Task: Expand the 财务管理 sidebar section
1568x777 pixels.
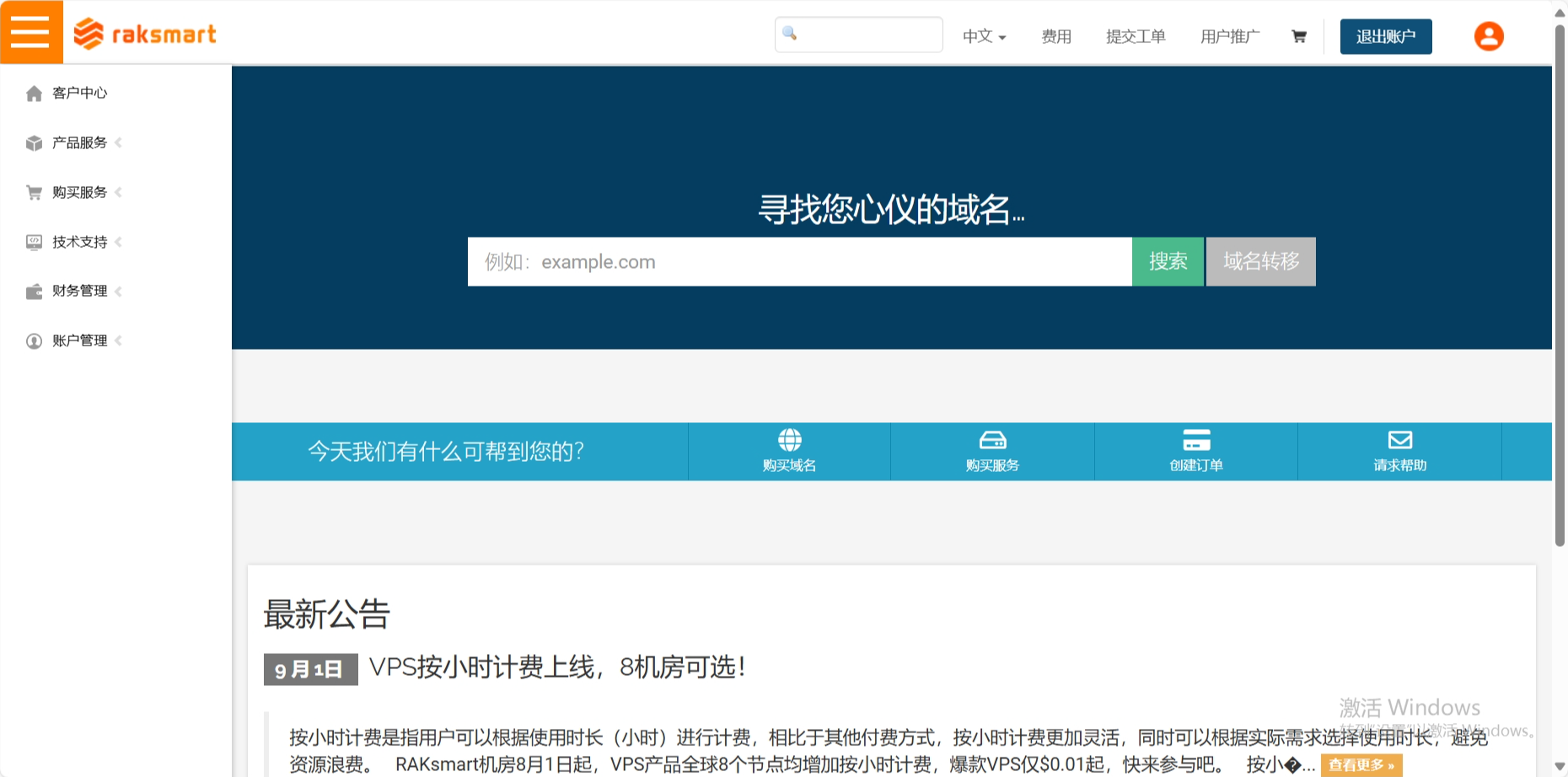Action: (79, 292)
